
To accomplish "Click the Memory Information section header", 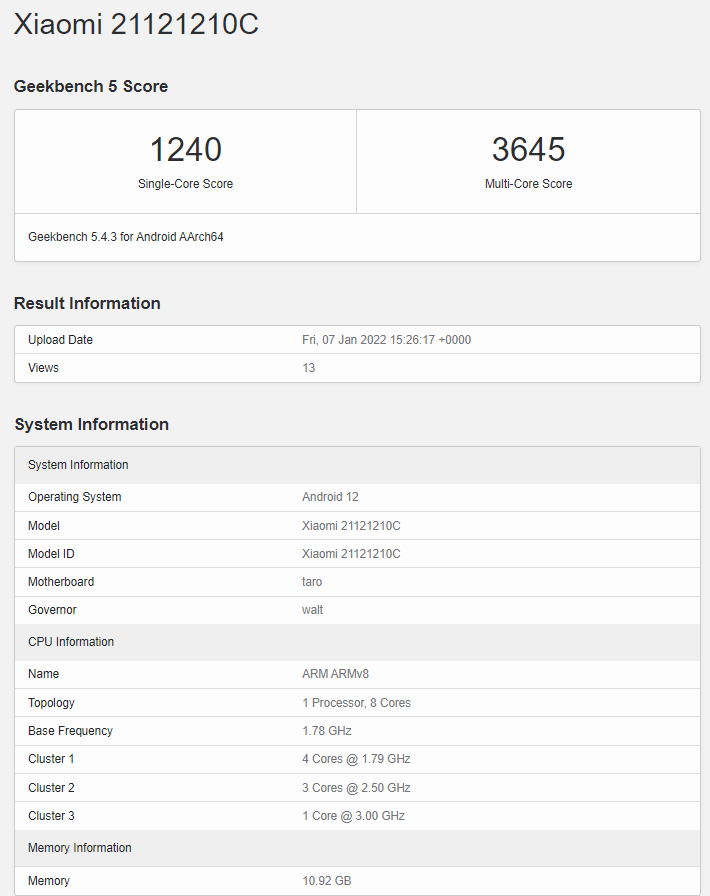I will (x=80, y=848).
